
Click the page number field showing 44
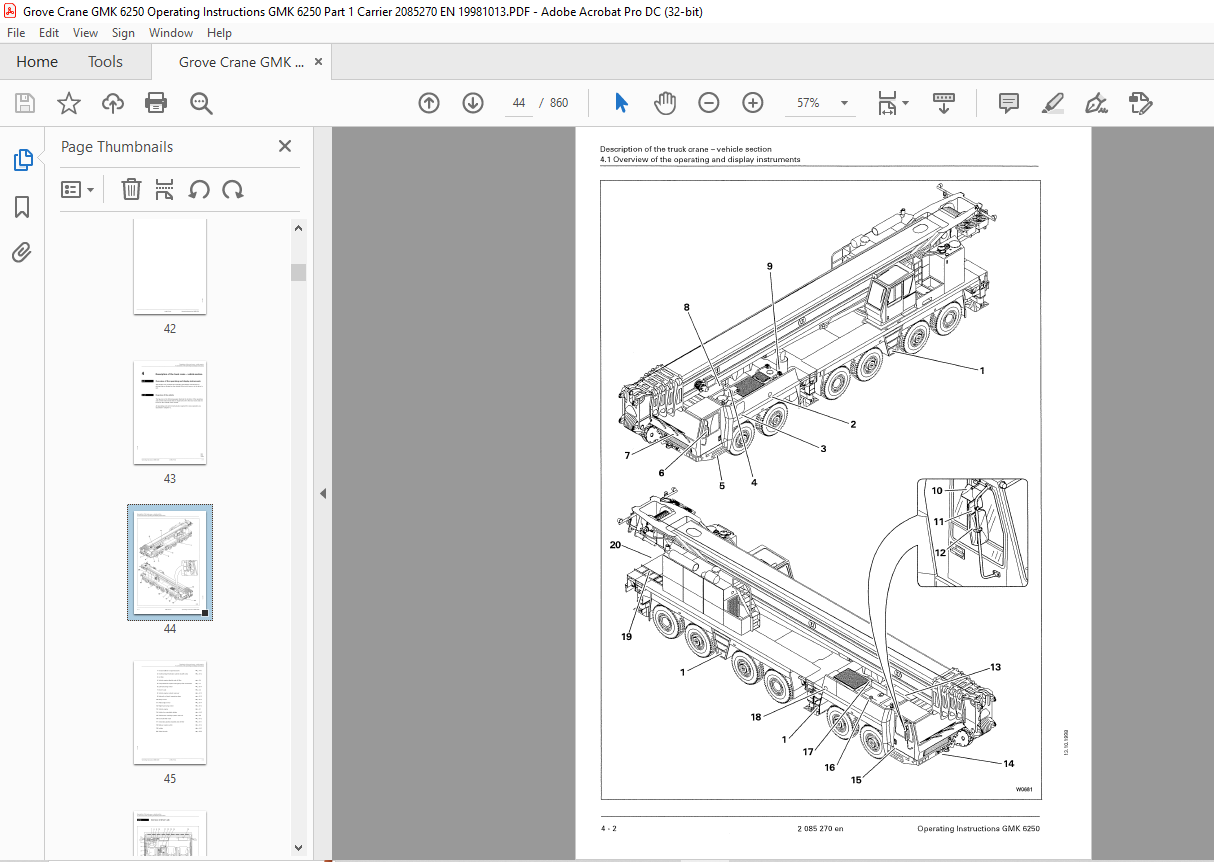click(518, 103)
